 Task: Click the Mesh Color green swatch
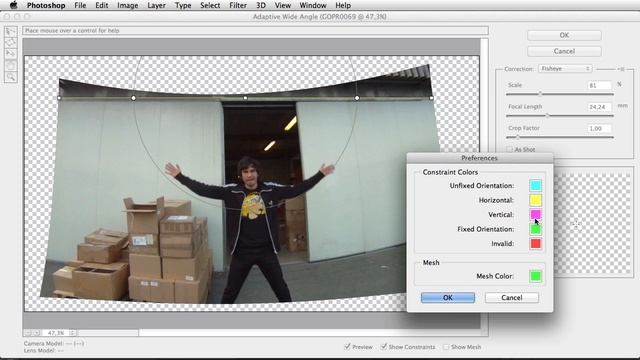click(535, 276)
